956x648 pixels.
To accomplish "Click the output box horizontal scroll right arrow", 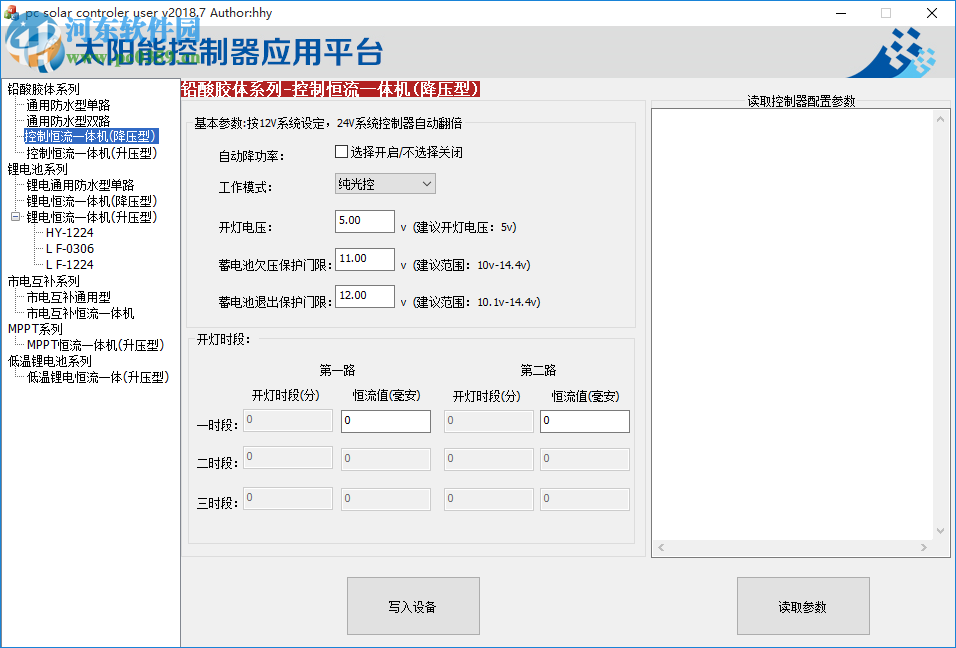I will (x=924, y=547).
